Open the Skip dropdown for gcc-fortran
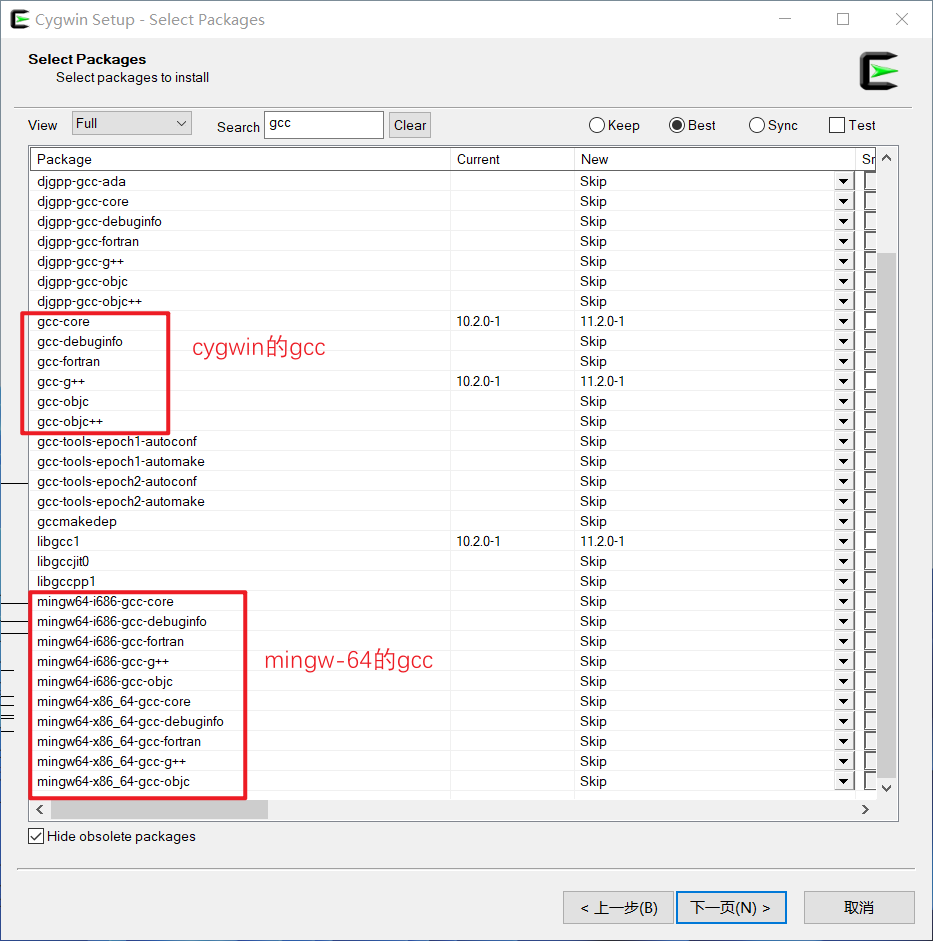 point(843,361)
